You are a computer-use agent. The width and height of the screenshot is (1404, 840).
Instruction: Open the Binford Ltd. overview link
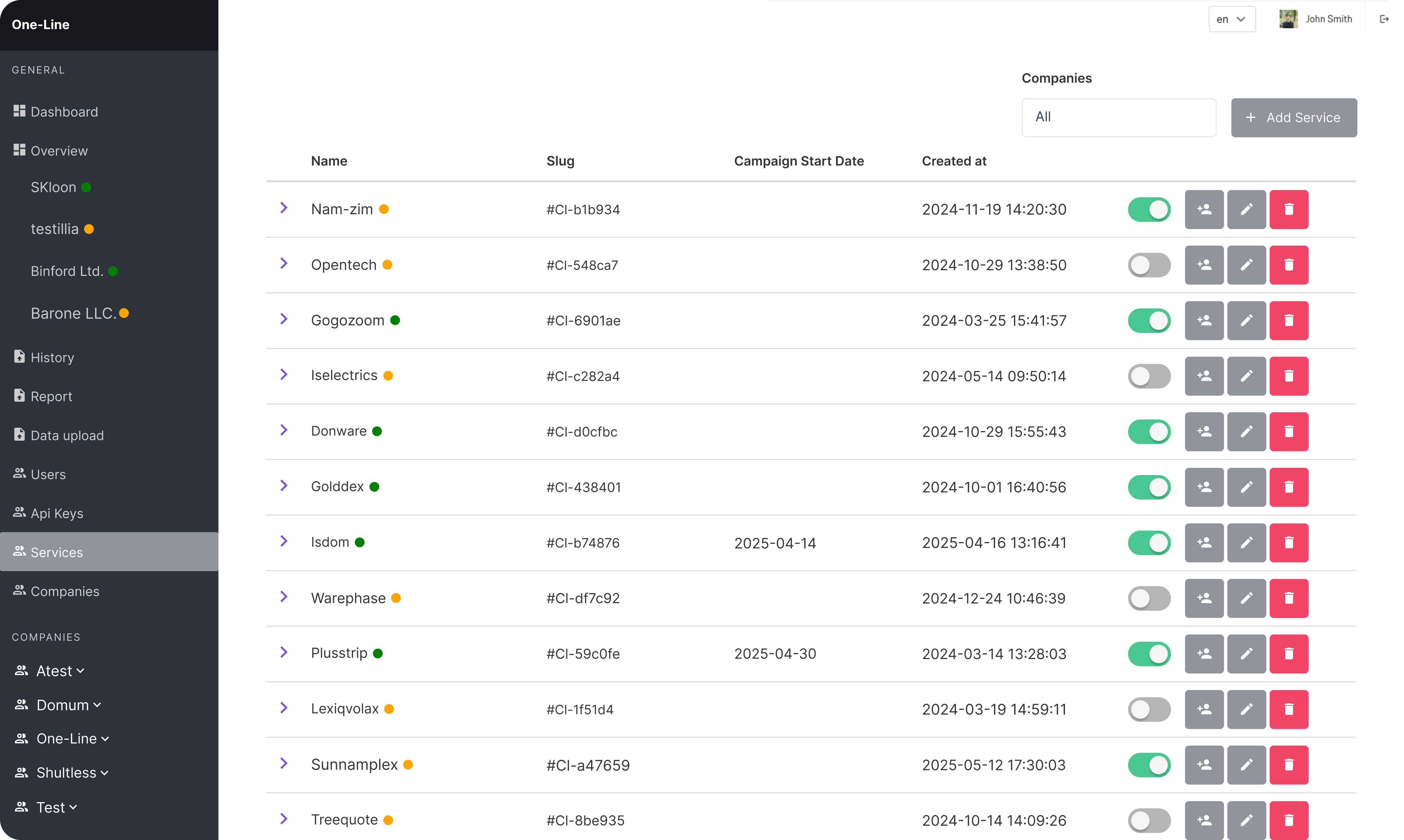pyautogui.click(x=67, y=271)
